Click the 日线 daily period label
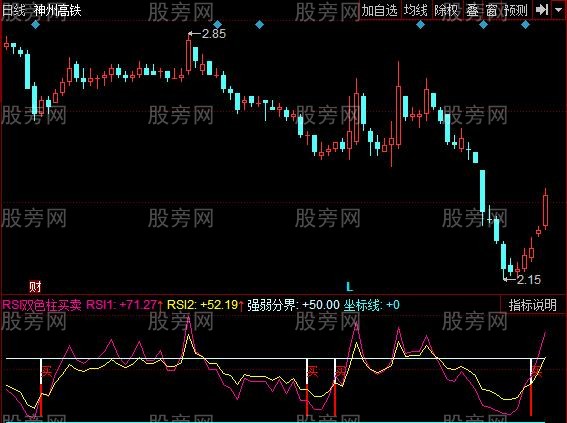 (x=14, y=10)
